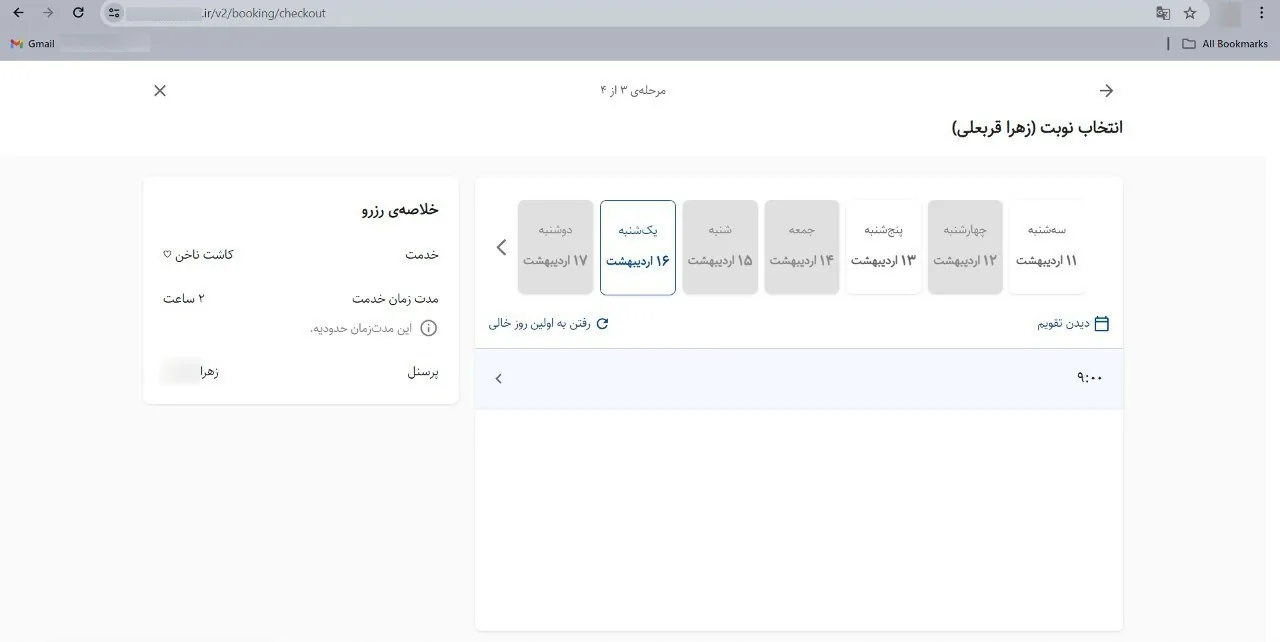Click the label پرسنل

coord(422,372)
